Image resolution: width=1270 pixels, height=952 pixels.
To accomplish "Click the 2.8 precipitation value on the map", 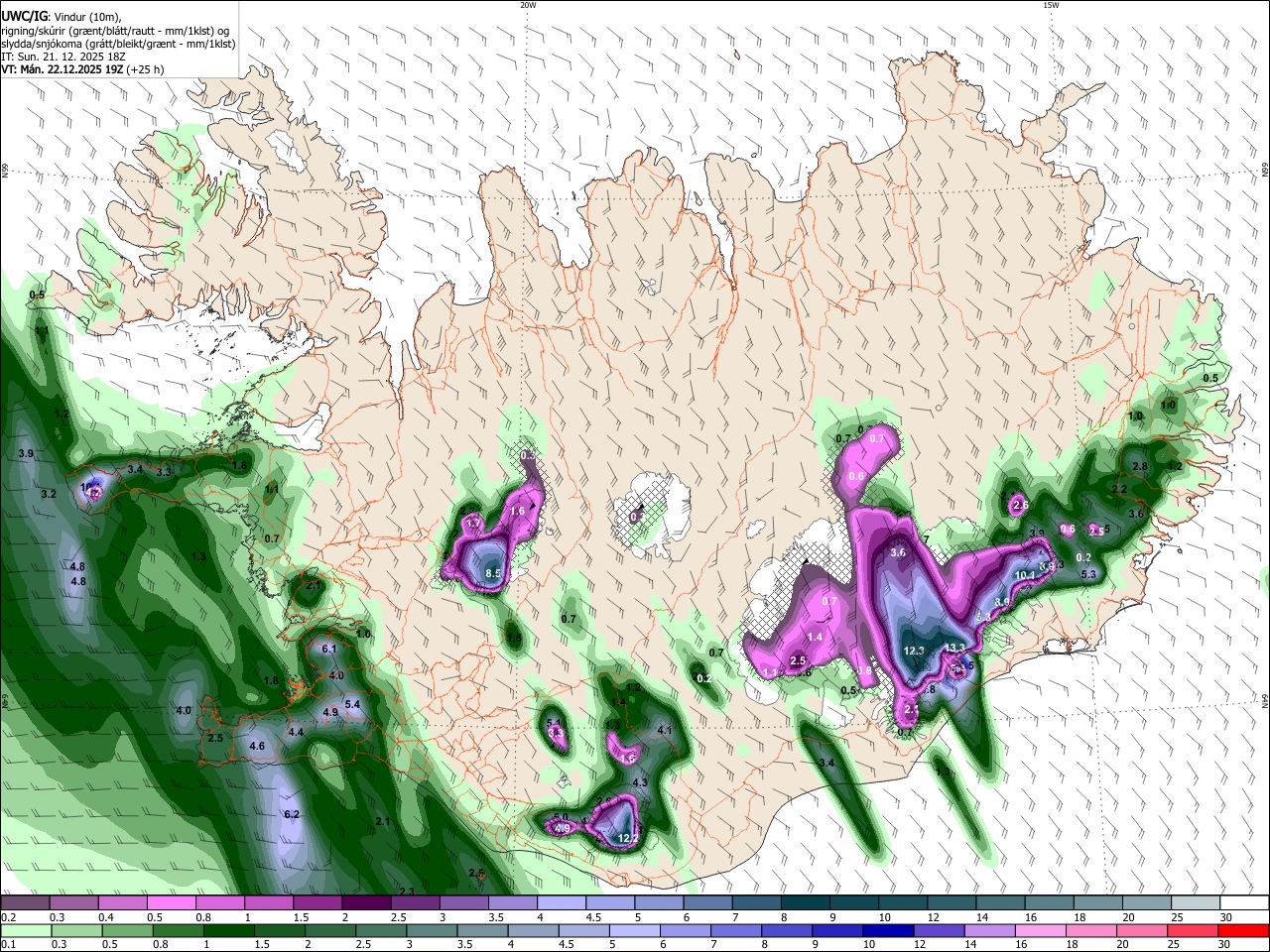I will coord(1140,466).
